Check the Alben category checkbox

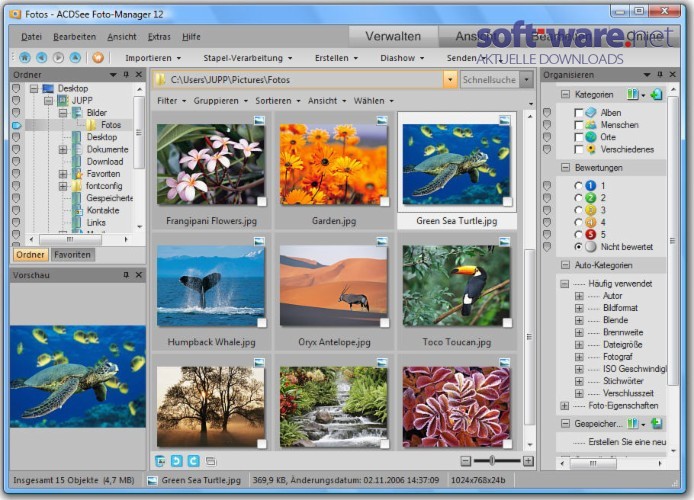click(x=578, y=113)
